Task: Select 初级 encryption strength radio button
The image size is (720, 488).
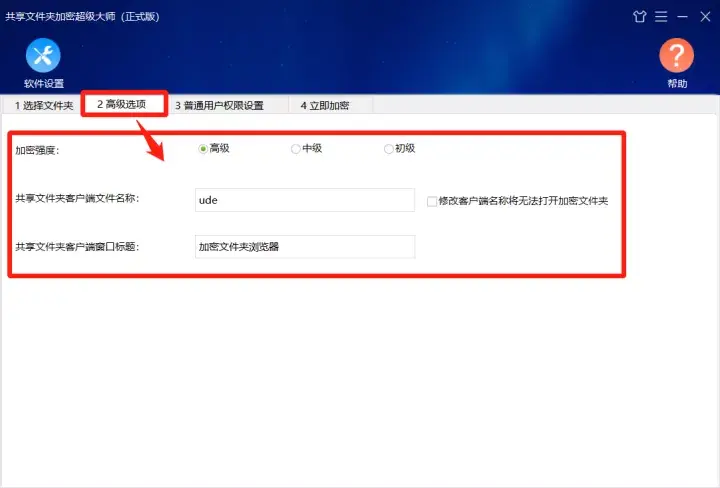Action: 388,149
